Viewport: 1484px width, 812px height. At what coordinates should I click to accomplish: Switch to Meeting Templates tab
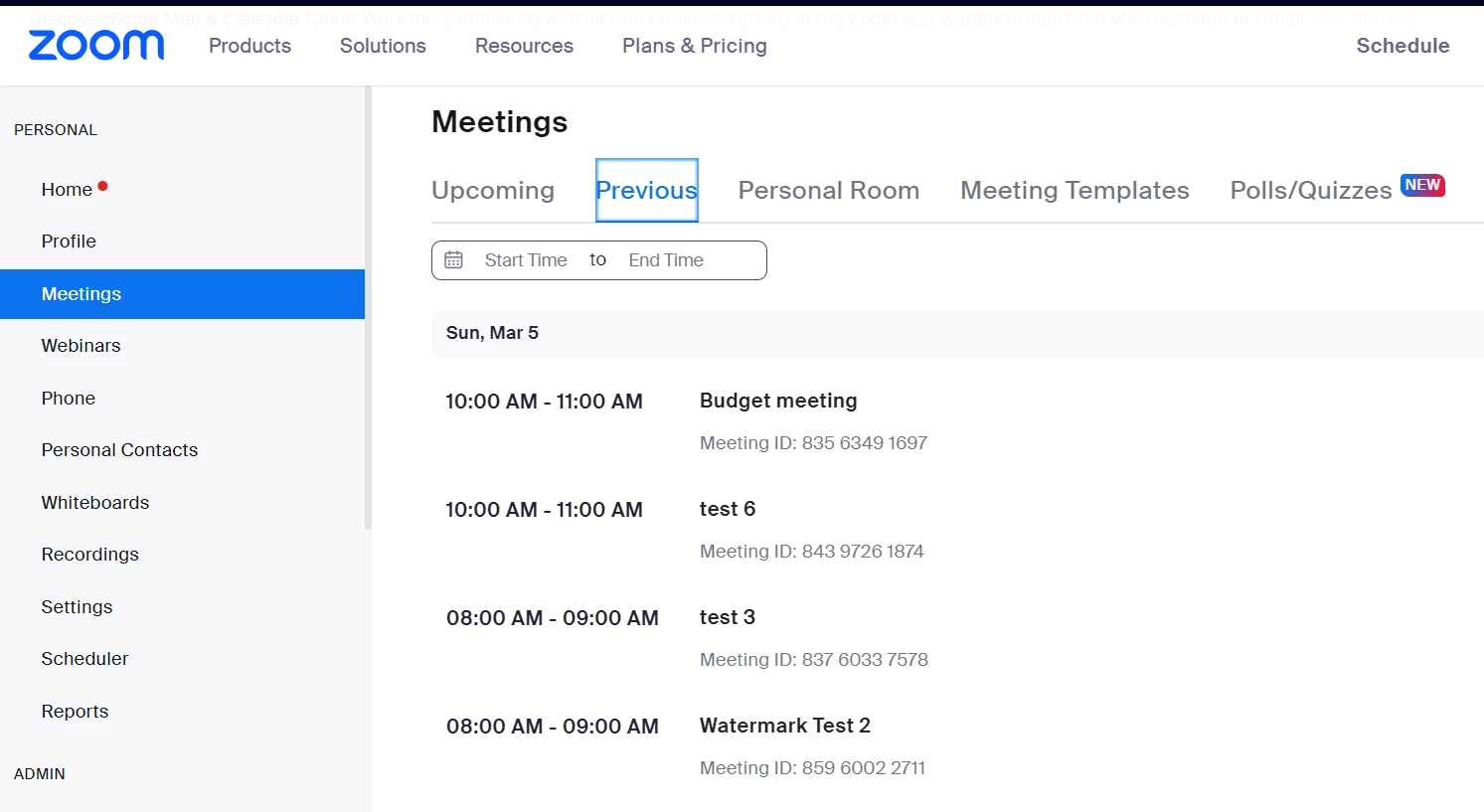pyautogui.click(x=1074, y=190)
